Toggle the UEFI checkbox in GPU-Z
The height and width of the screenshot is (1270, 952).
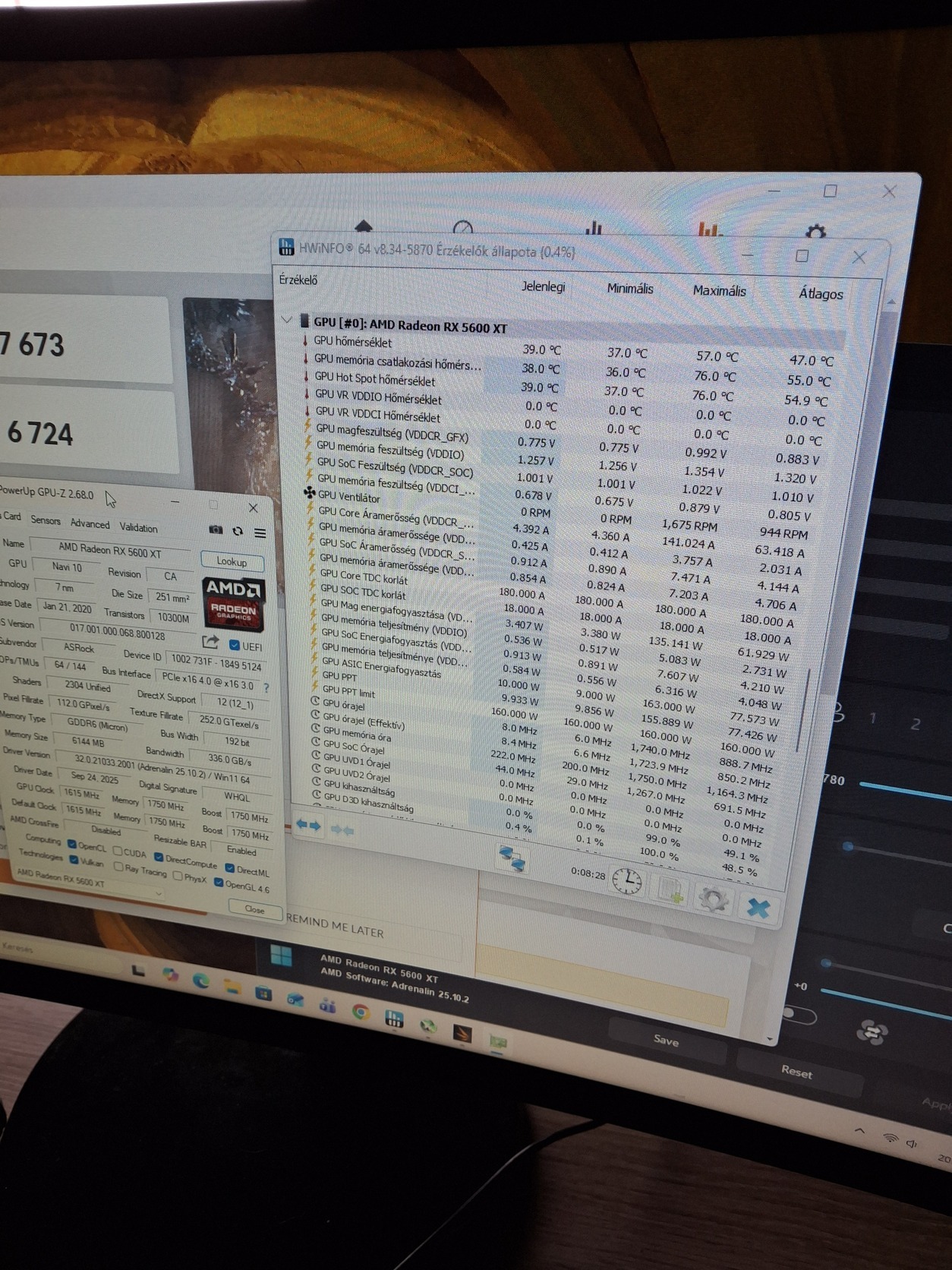234,645
